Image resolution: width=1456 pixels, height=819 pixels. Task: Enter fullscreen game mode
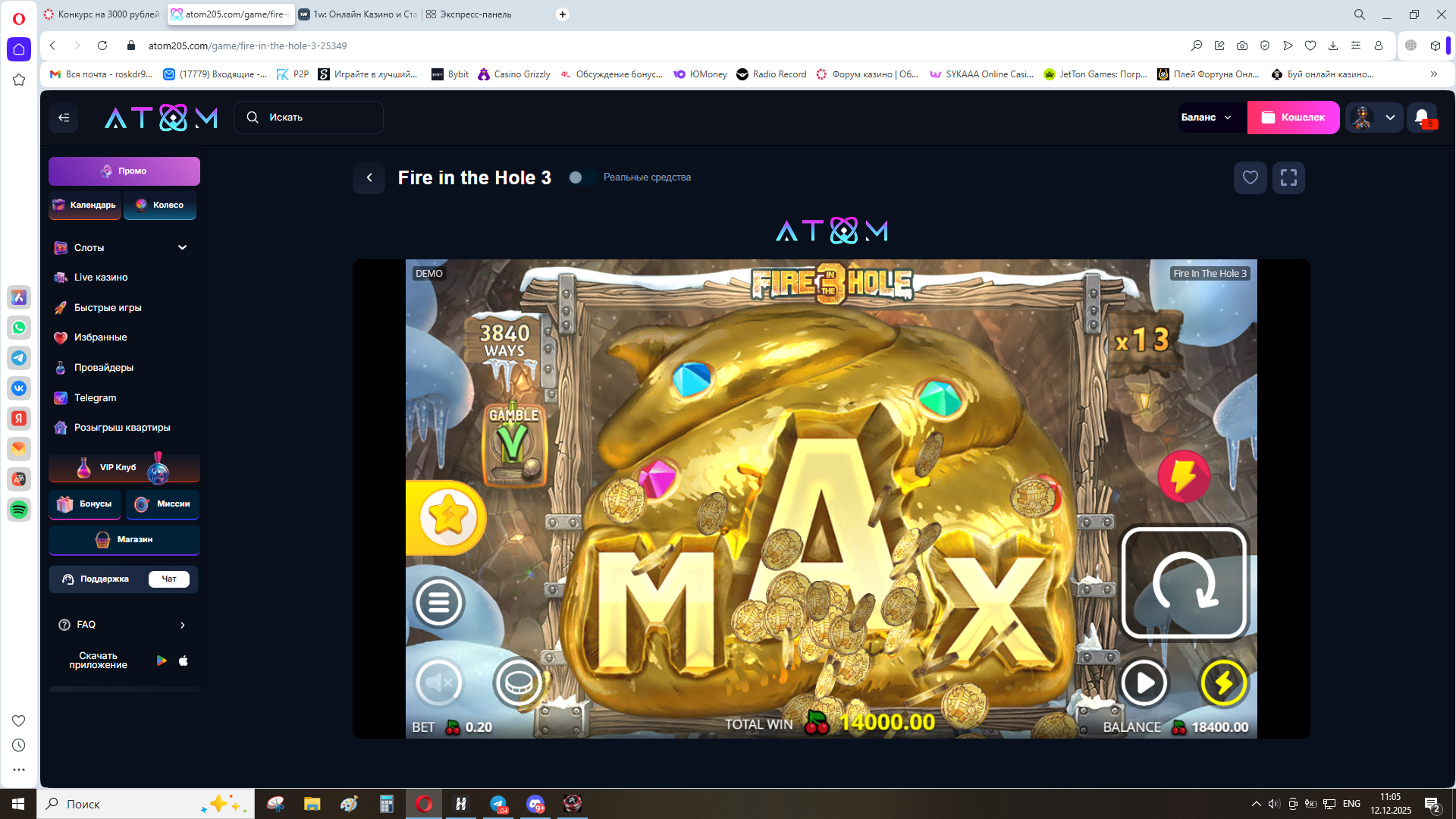(x=1288, y=177)
